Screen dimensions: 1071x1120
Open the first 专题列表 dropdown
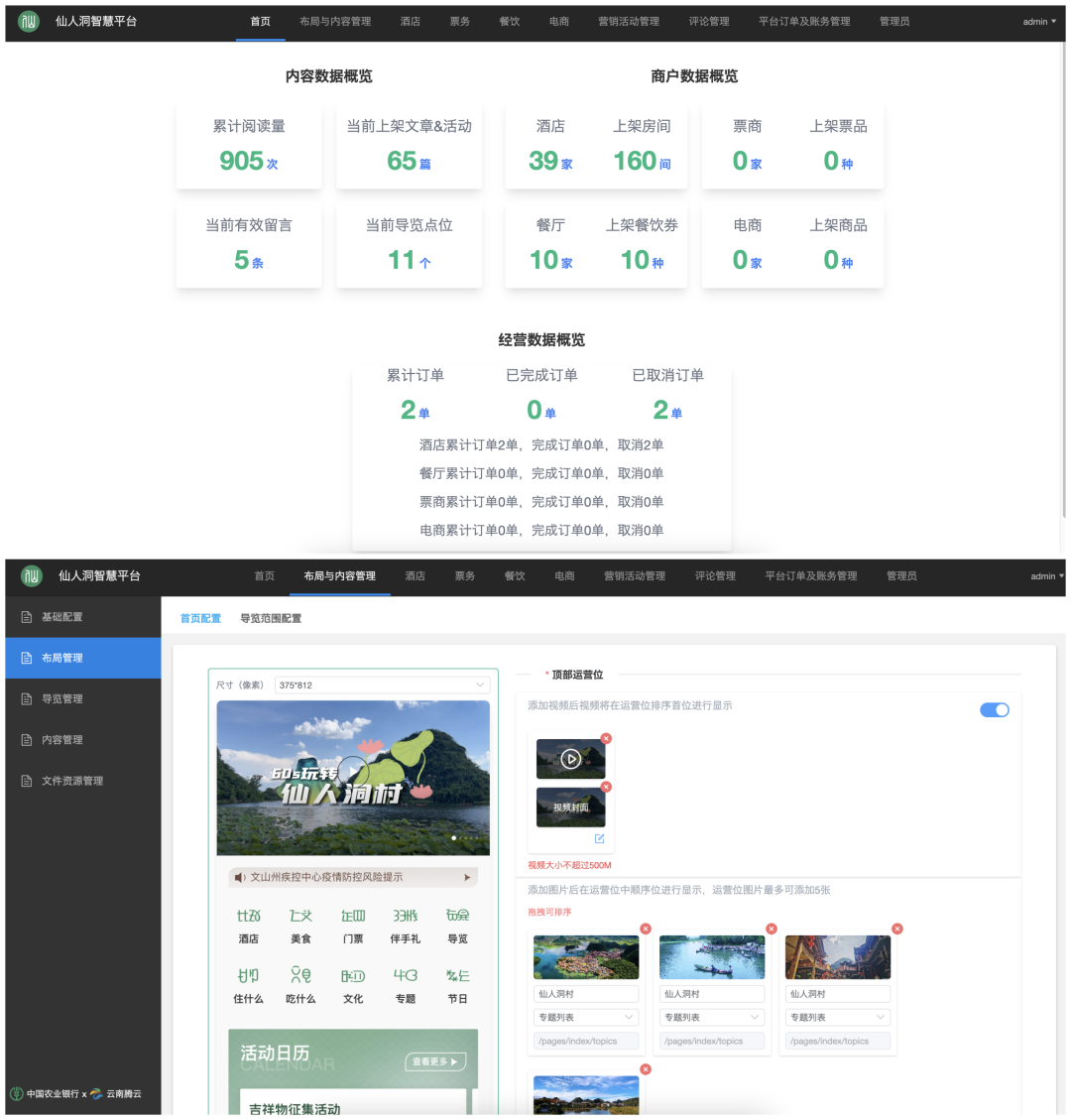click(x=585, y=1017)
